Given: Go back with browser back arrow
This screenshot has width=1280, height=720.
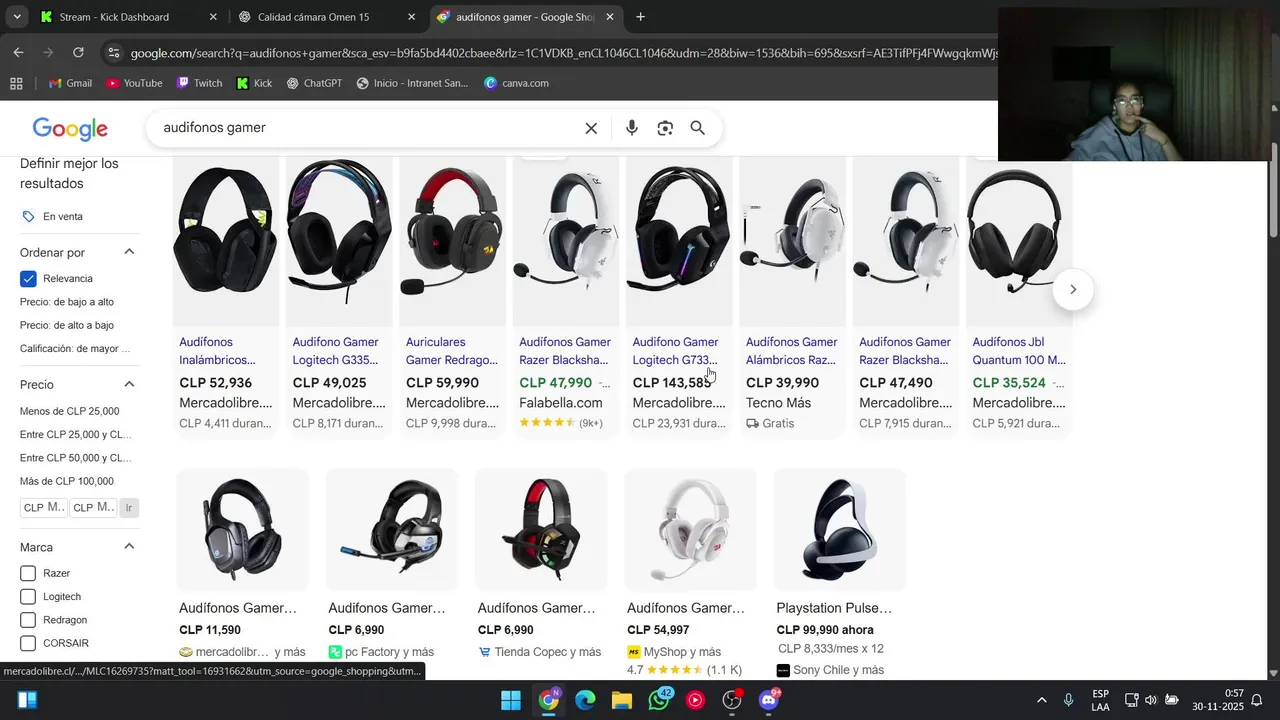Looking at the screenshot, I should pyautogui.click(x=18, y=52).
